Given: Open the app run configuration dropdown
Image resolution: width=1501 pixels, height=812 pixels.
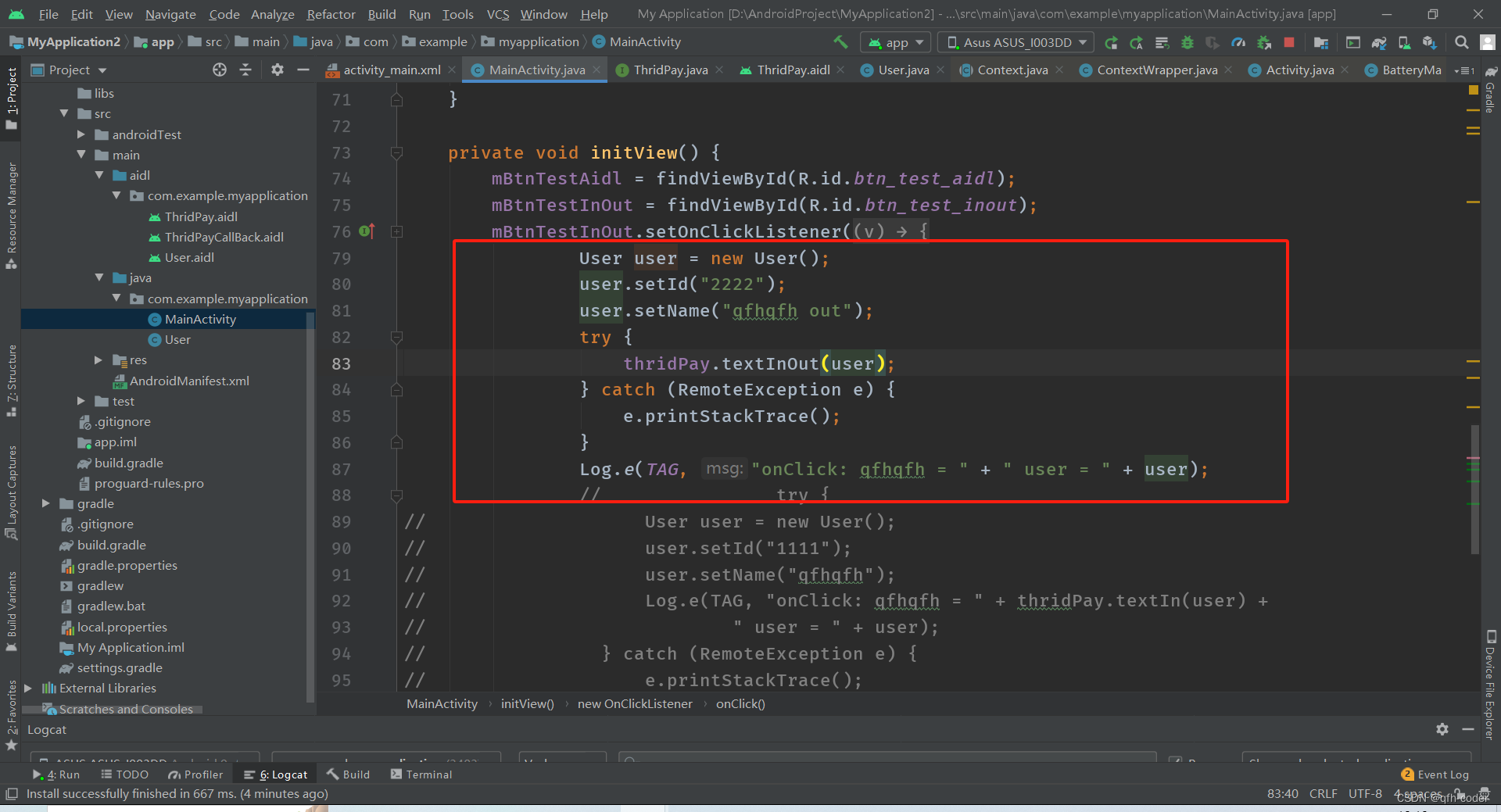Looking at the screenshot, I should [x=895, y=42].
